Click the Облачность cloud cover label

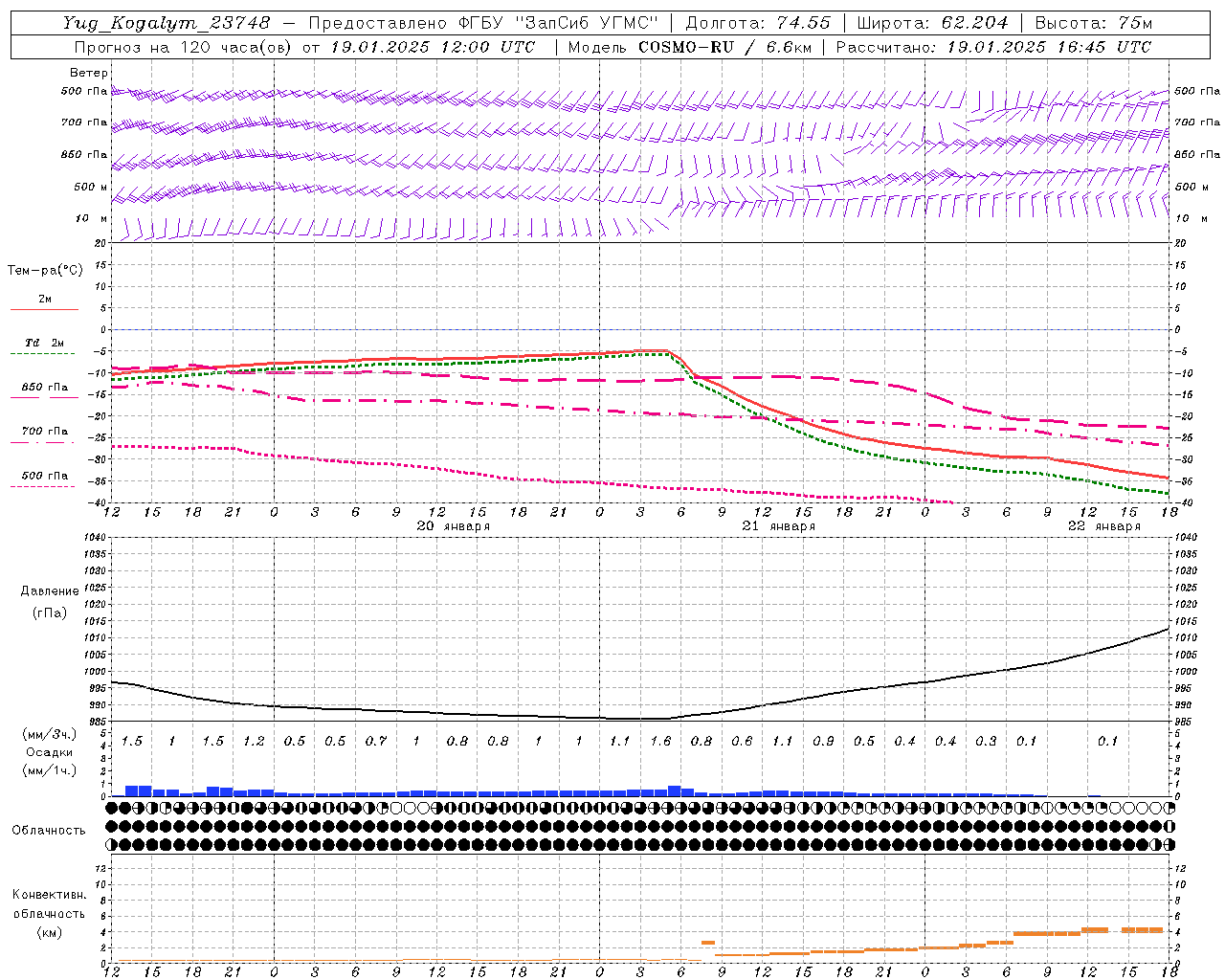tap(49, 830)
